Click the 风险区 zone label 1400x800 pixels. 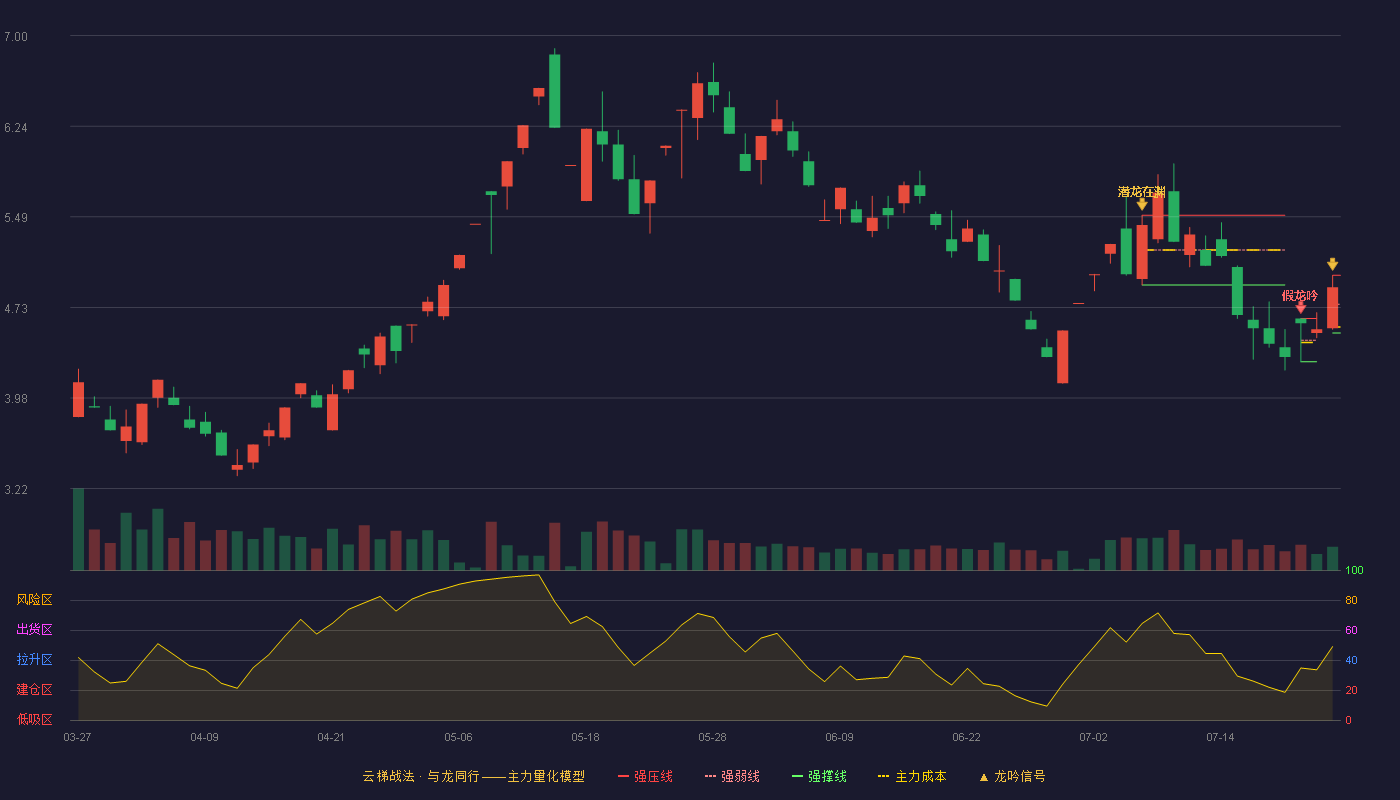pos(35,600)
